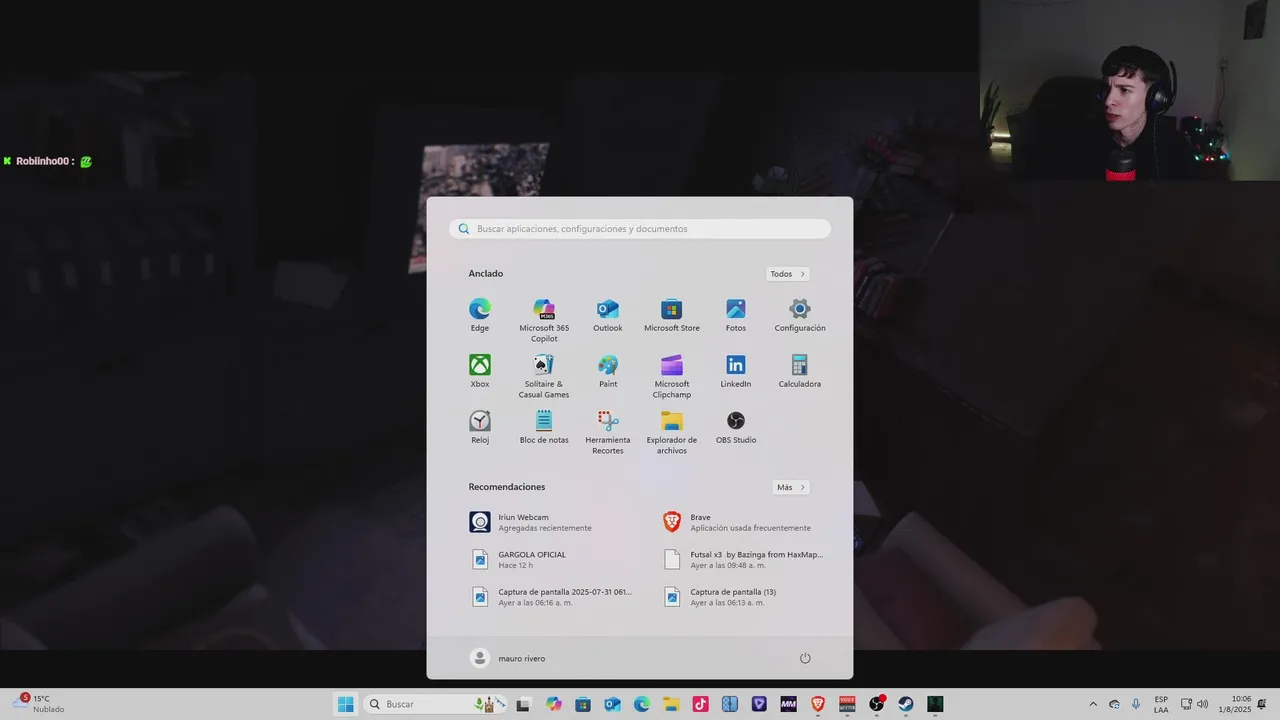Screen dimensions: 1280x720
Task: Open Brave from recommendations
Action: [x=737, y=522]
